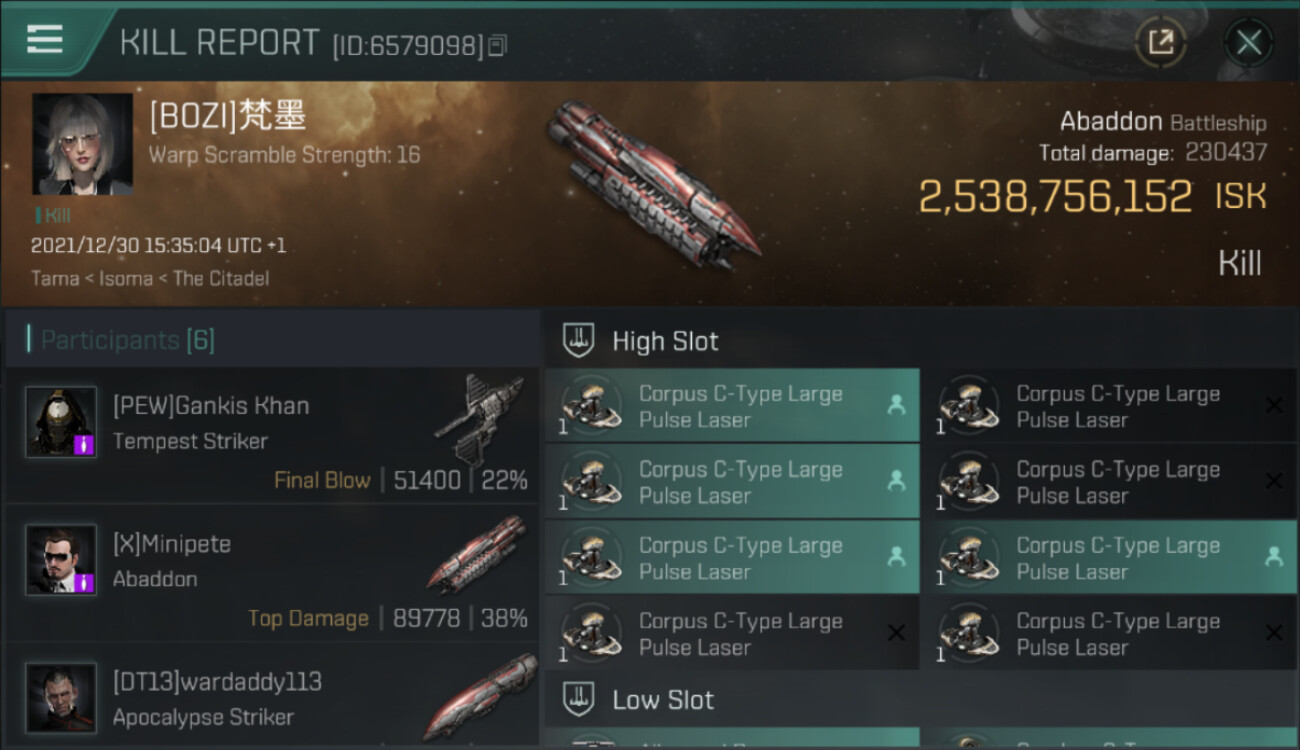The width and height of the screenshot is (1300, 750).
Task: Copy the kill report ID
Action: click(x=498, y=45)
